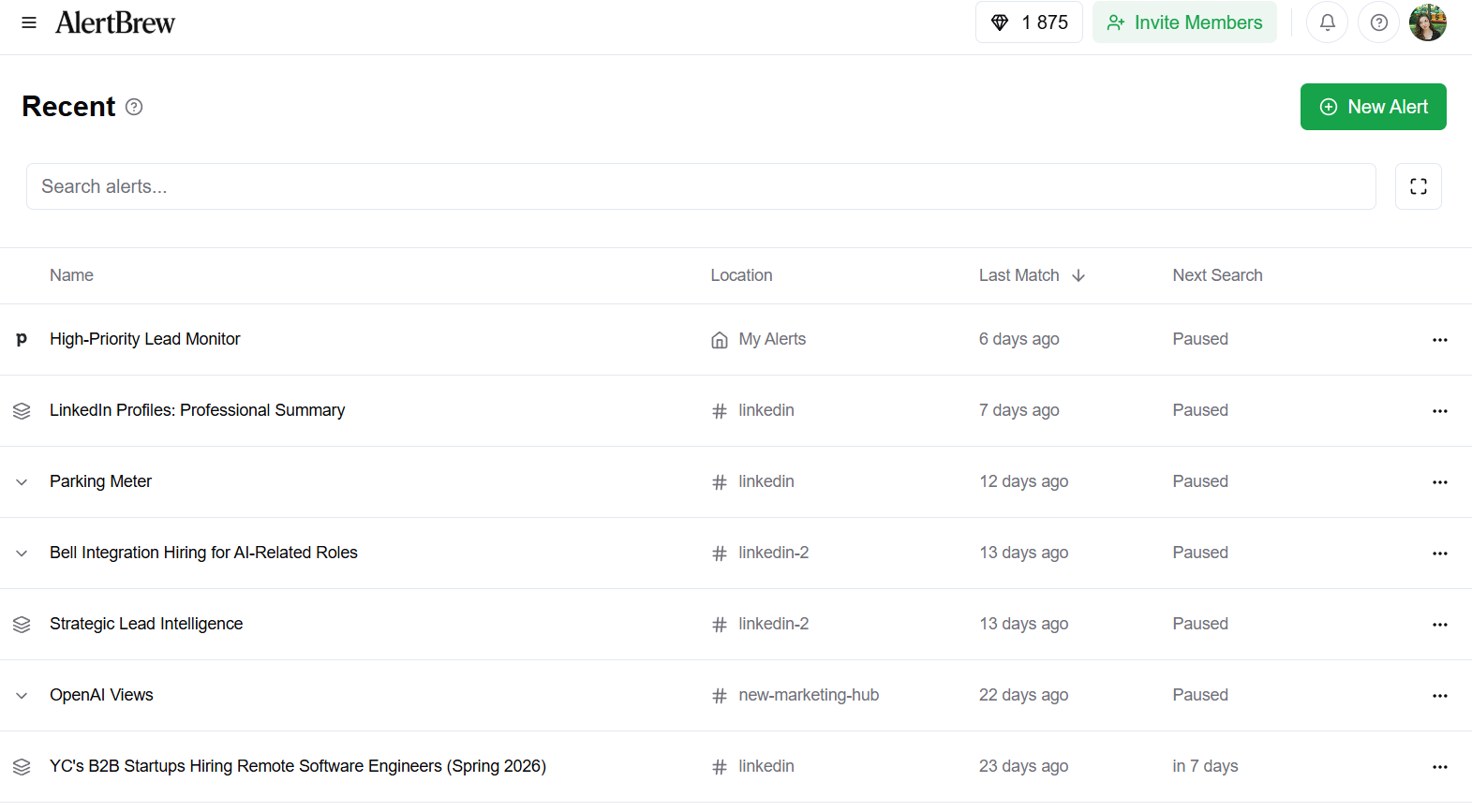Open YC's B2B Startups Hiring alert
This screenshot has height=812, width=1472.
pos(298,766)
